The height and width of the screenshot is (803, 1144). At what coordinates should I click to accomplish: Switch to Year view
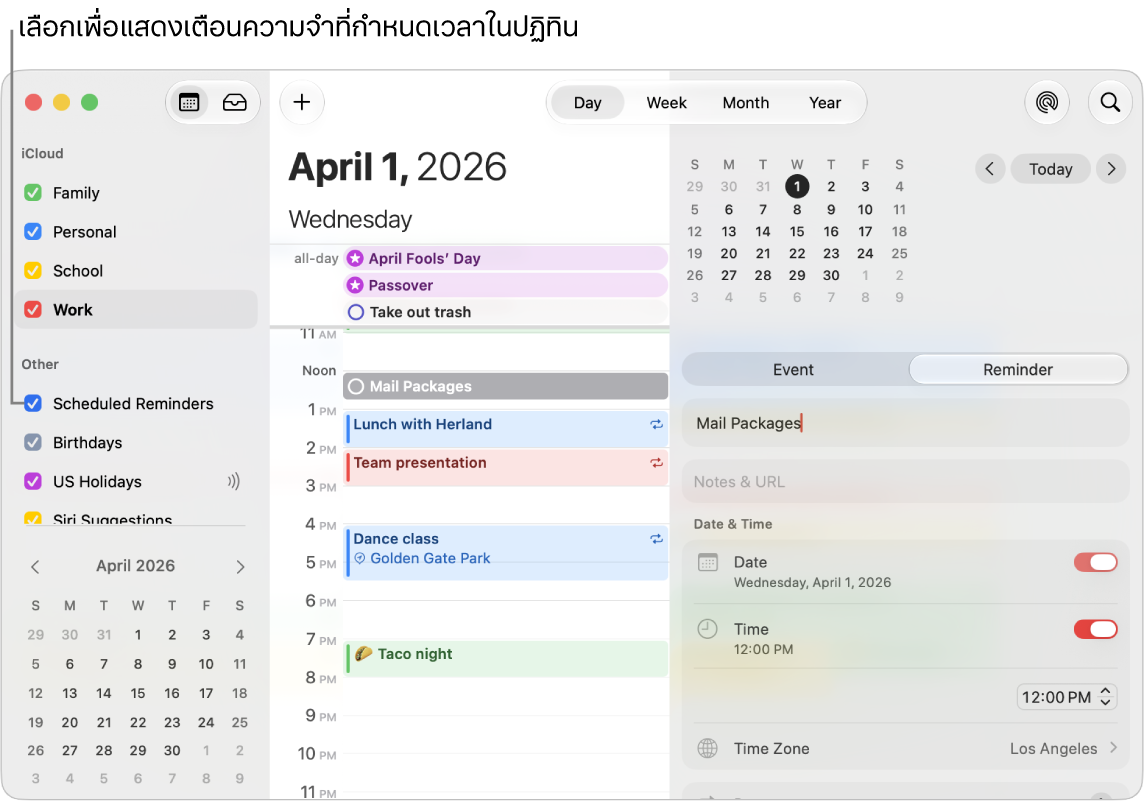824,103
